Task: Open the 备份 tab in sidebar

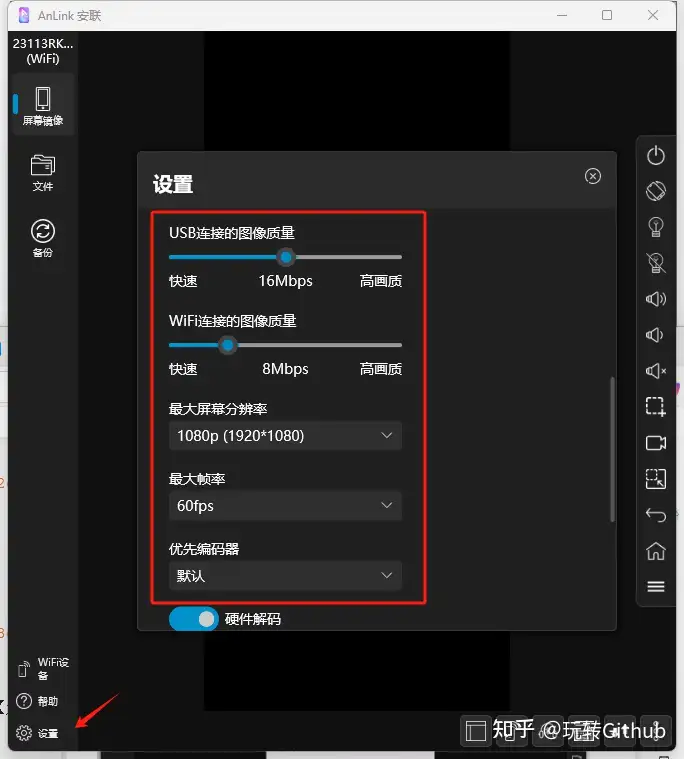Action: click(43, 239)
